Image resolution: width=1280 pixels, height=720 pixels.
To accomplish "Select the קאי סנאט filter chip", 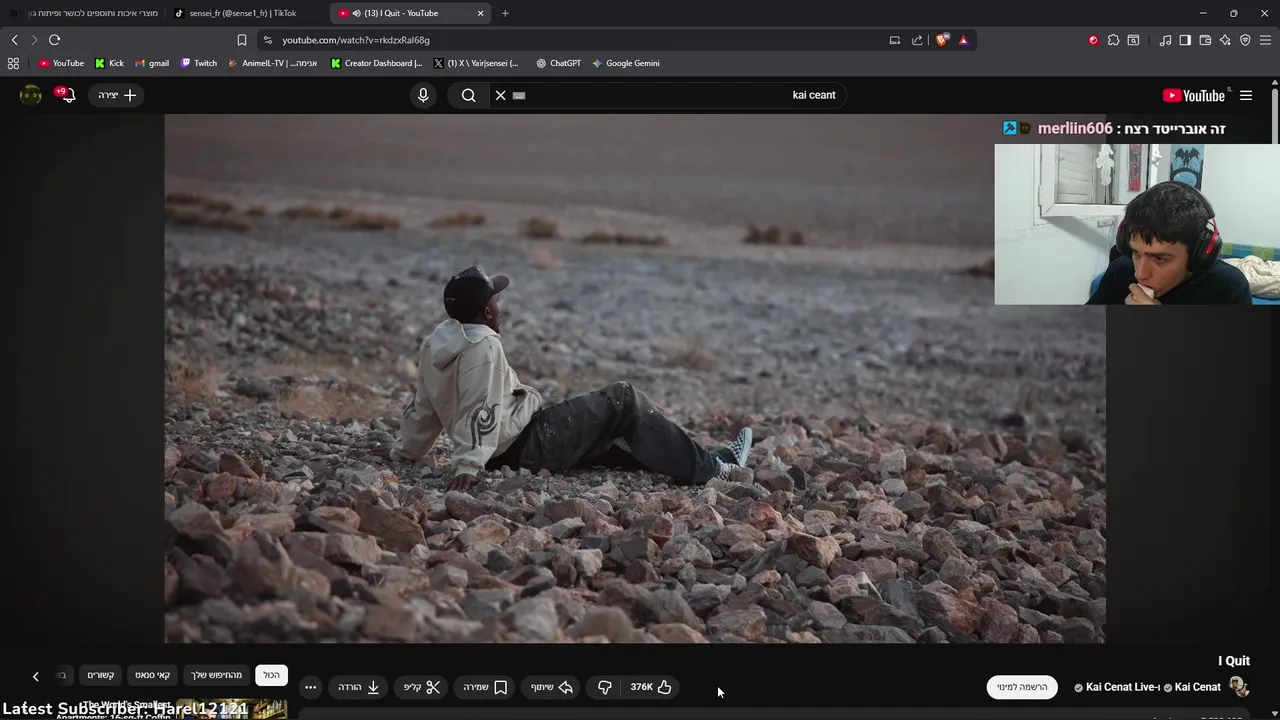I will pos(152,675).
